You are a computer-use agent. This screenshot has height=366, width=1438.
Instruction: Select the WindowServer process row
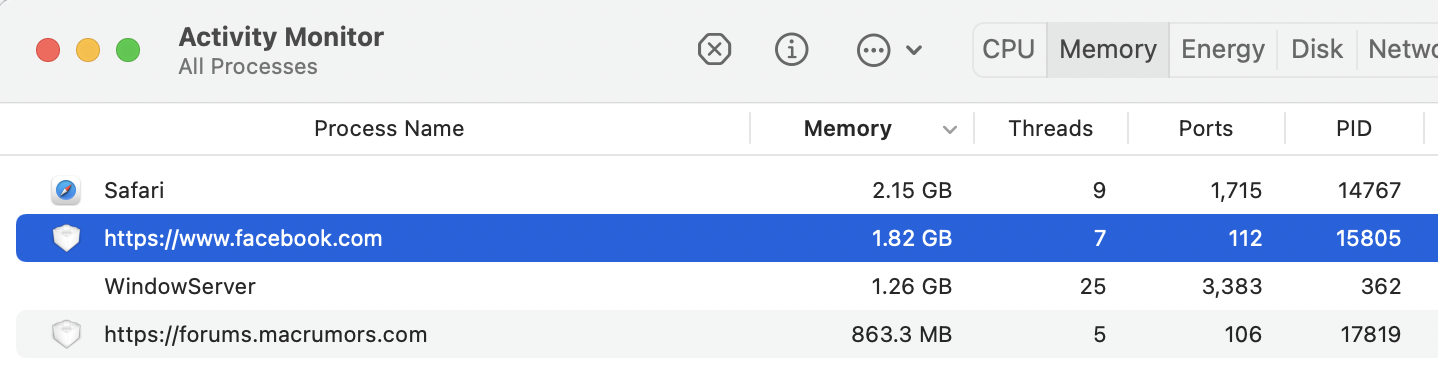pyautogui.click(x=719, y=286)
